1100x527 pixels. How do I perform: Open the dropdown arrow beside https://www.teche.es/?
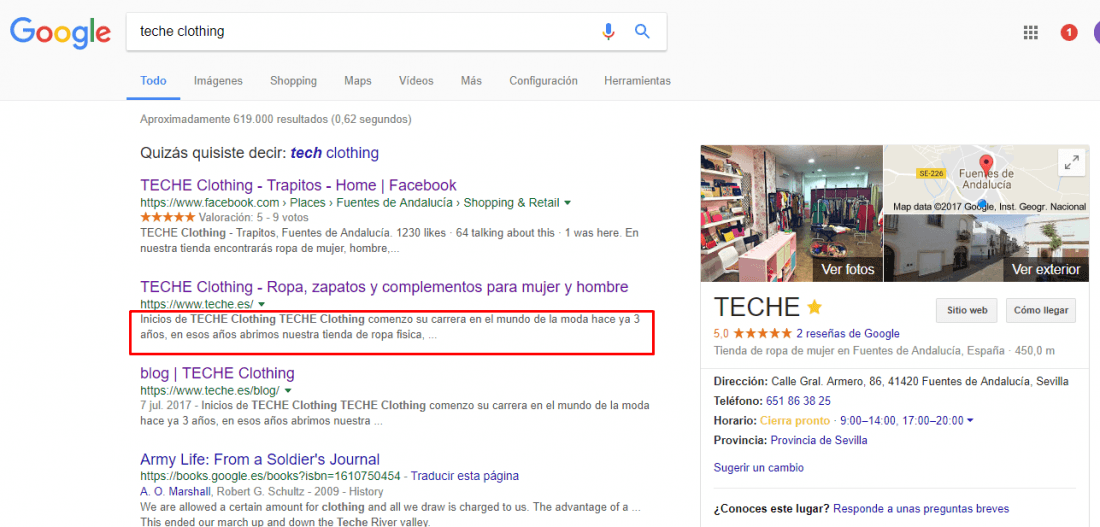point(262,305)
